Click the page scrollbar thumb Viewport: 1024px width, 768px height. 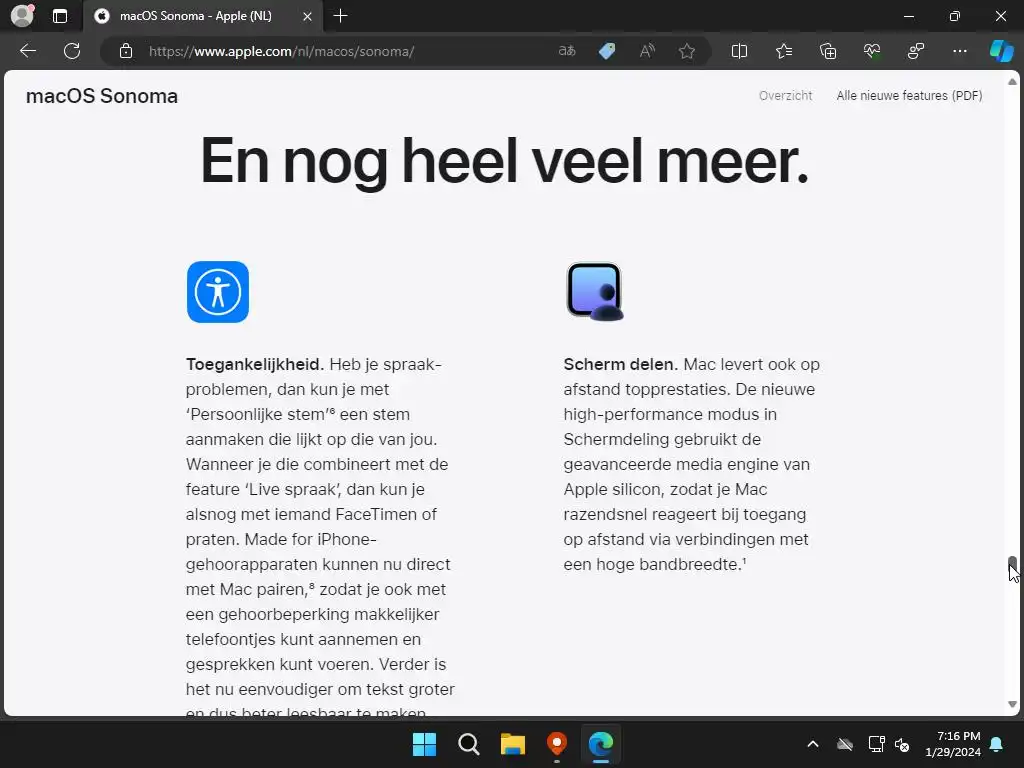pyautogui.click(x=1012, y=564)
